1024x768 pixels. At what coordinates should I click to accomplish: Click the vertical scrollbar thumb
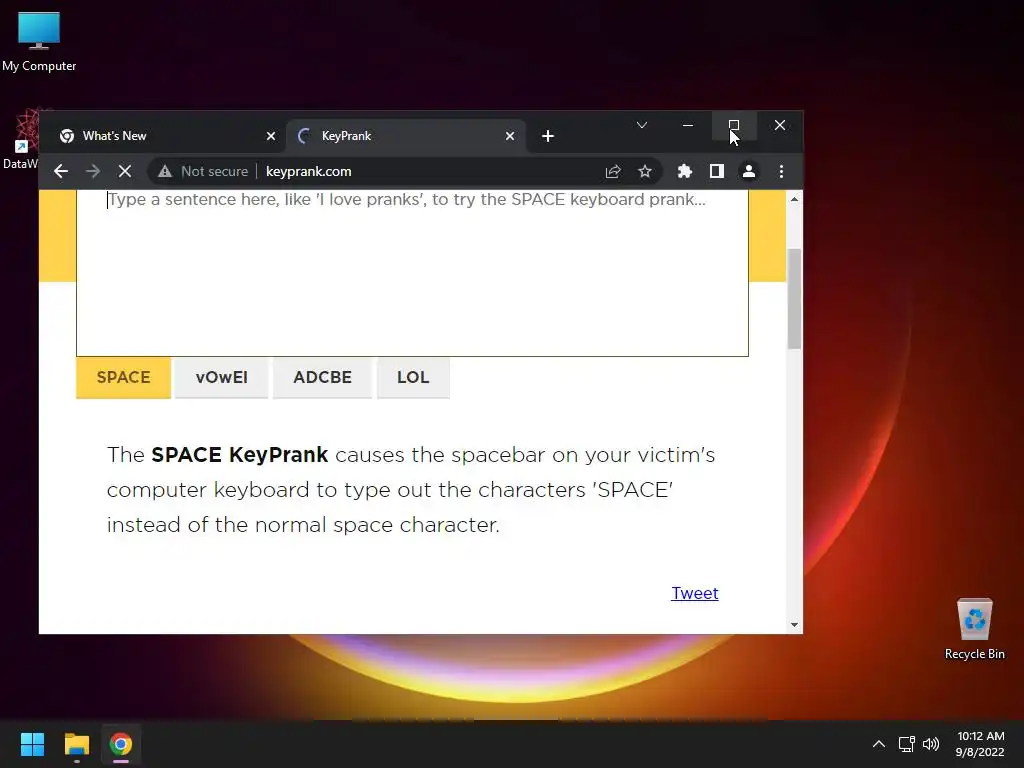(794, 298)
